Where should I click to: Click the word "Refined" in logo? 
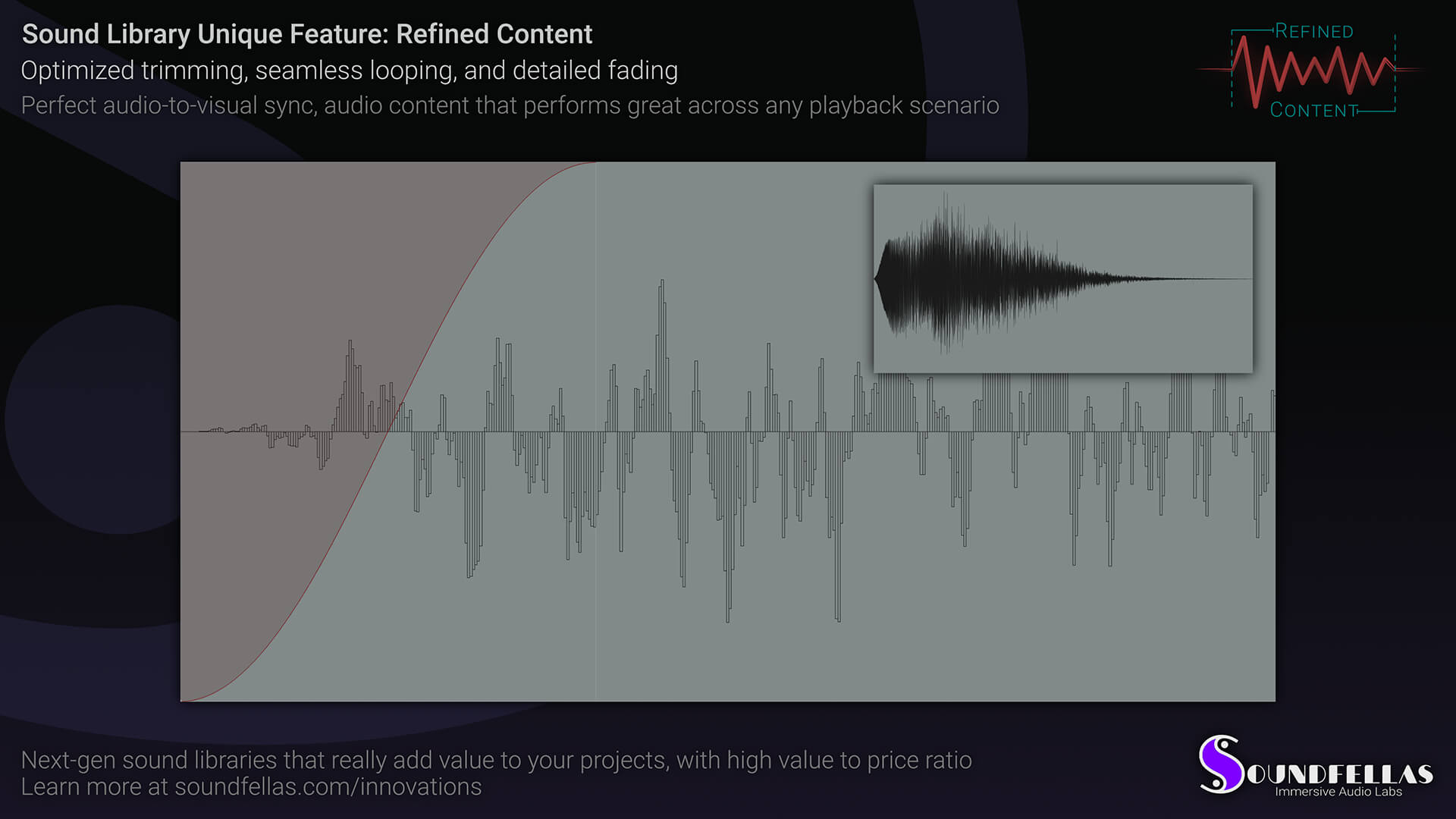pyautogui.click(x=1313, y=31)
